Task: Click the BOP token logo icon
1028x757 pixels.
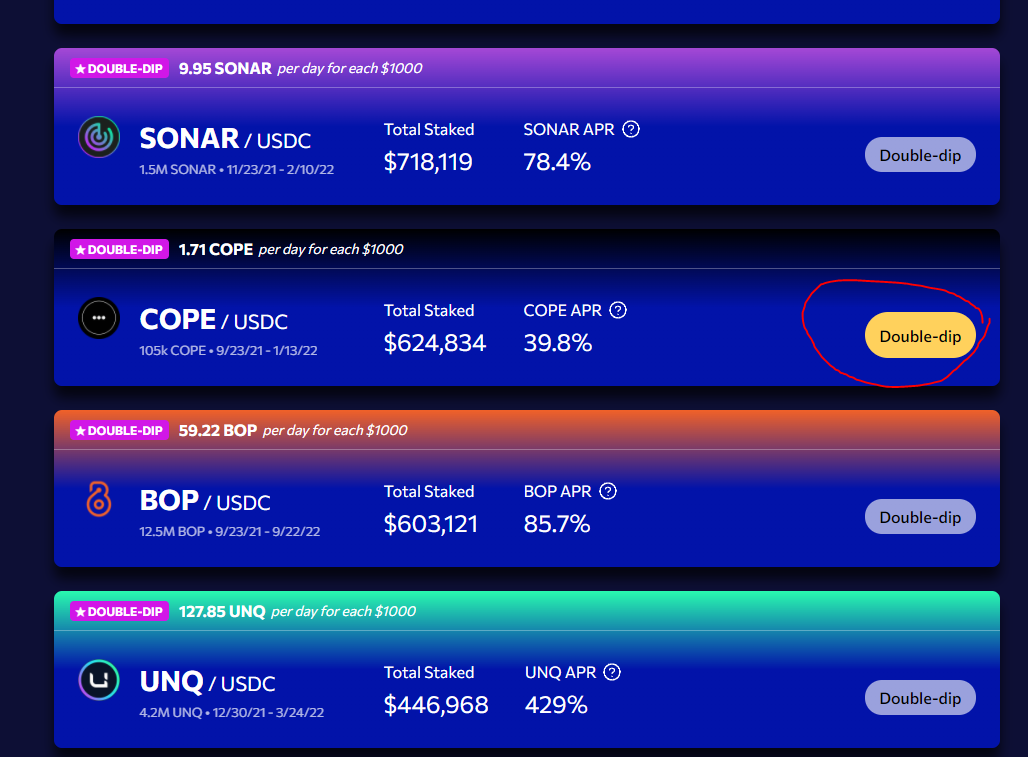Action: coord(98,500)
